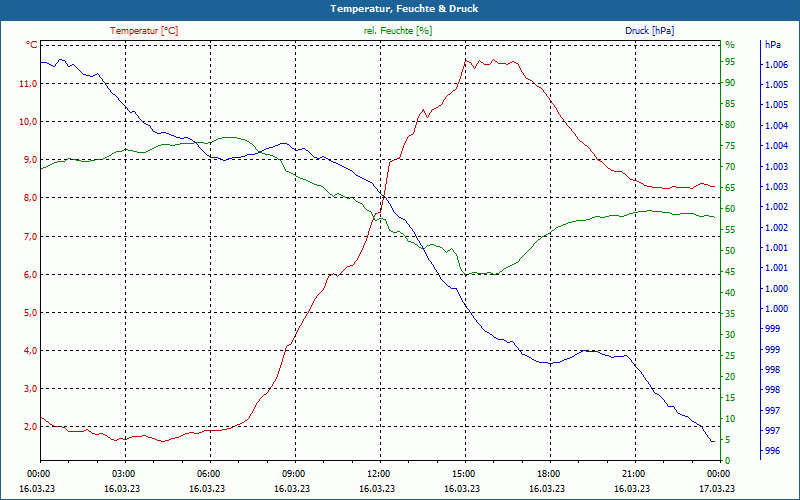The image size is (800, 500).
Task: Select the green "rel. Feuchte [%]" legend label
Action: click(398, 31)
